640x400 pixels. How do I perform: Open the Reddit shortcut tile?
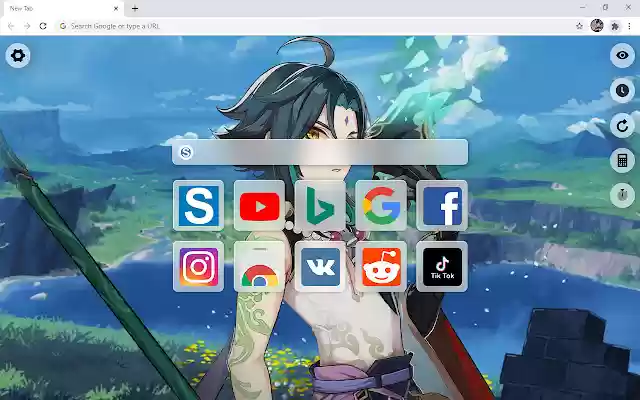coord(381,267)
